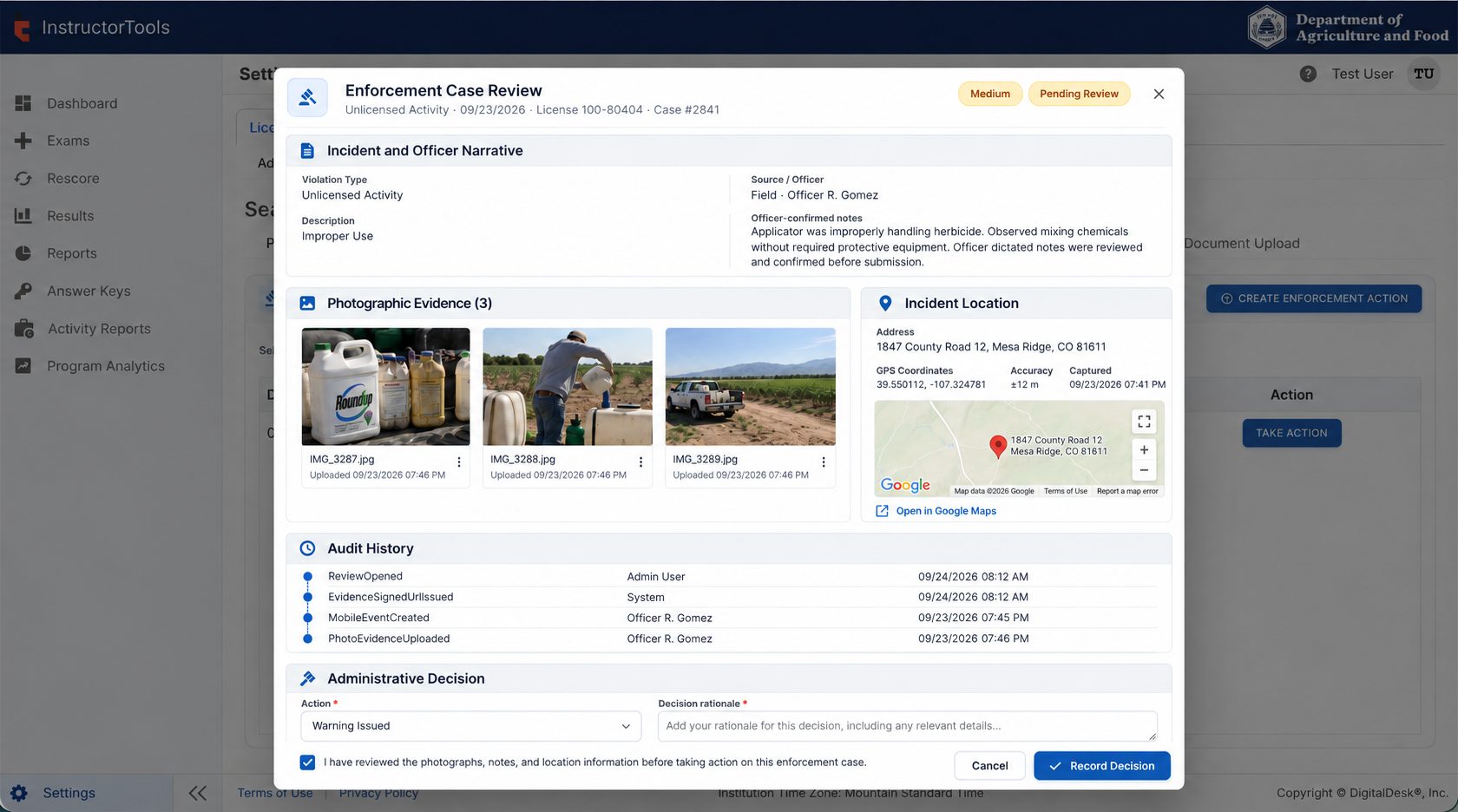Viewport: 1458px width, 812px height.
Task: Click the Exams plus icon
Action: point(23,141)
